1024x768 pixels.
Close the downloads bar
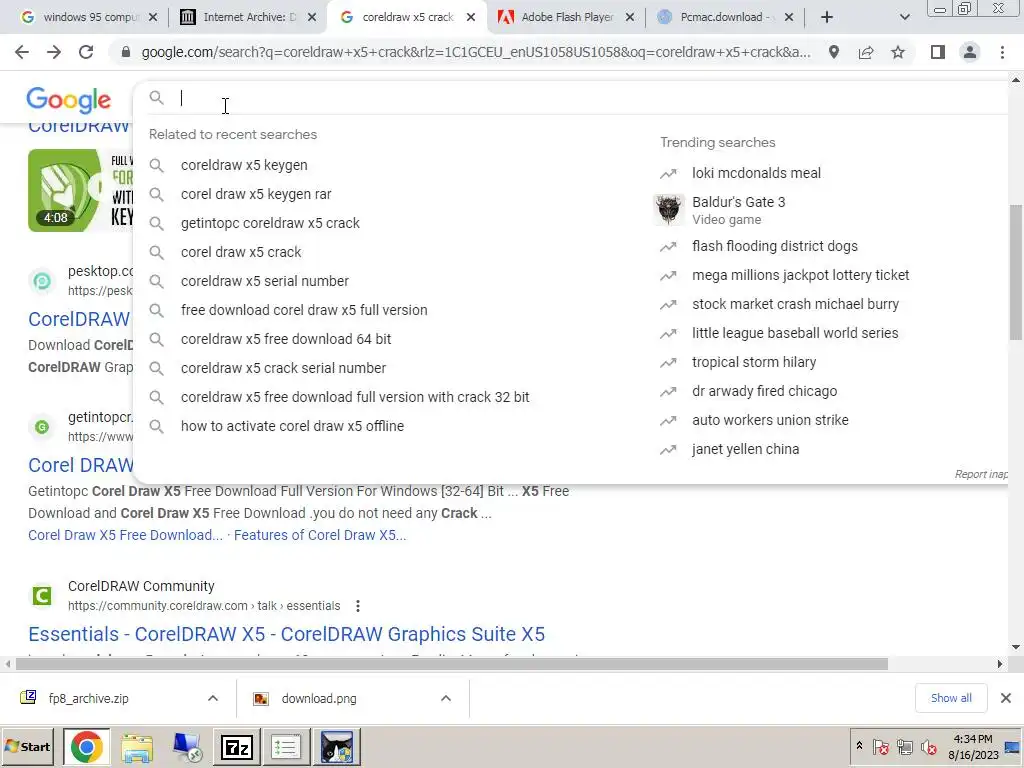pyautogui.click(x=1006, y=698)
